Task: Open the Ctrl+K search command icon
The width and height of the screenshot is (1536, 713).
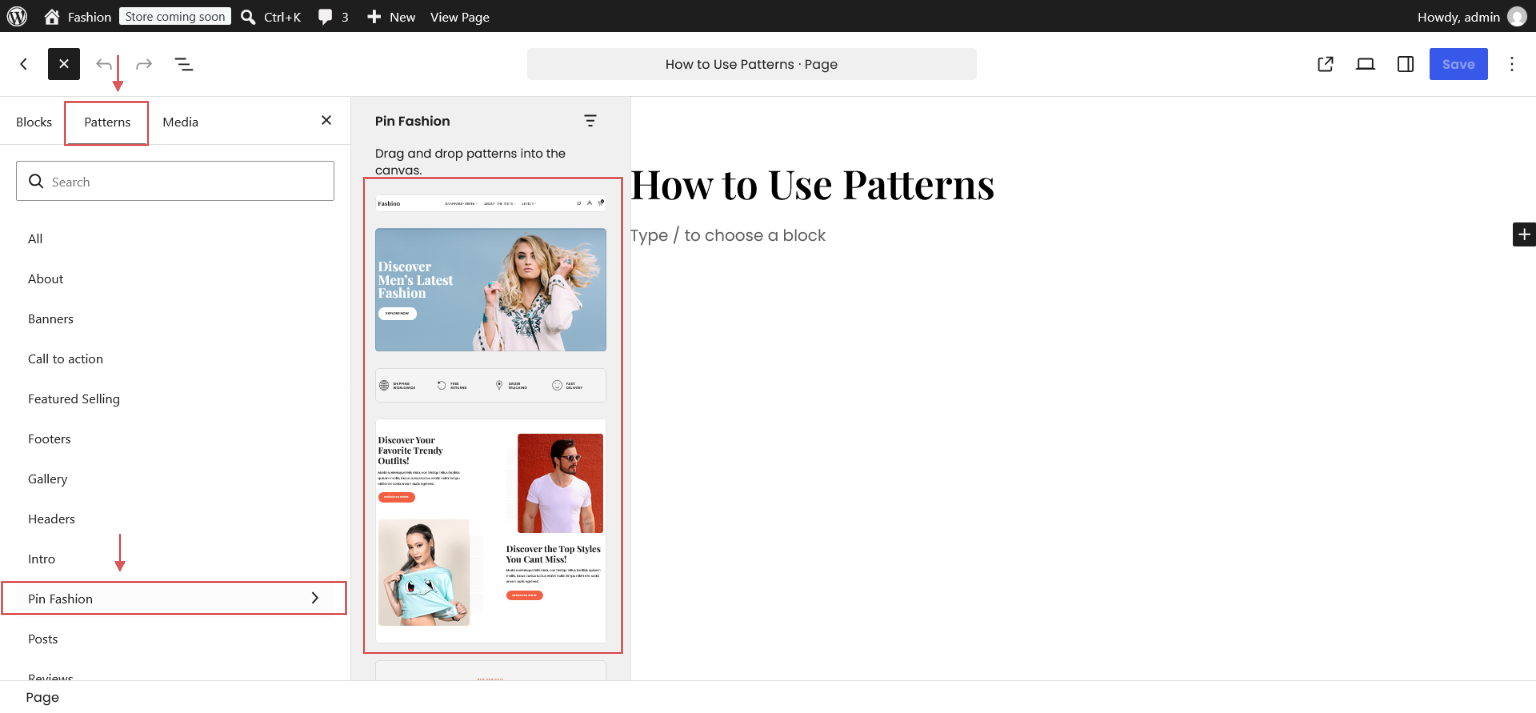Action: pyautogui.click(x=249, y=16)
